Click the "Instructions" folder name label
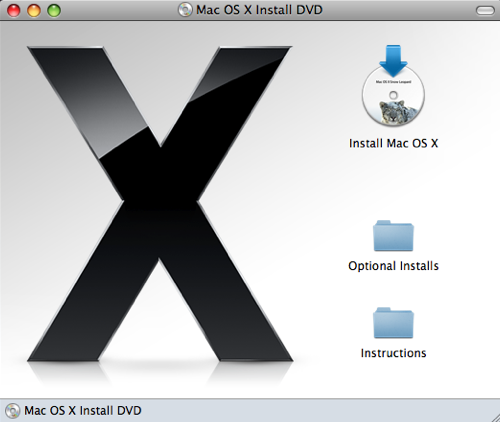 coord(393,353)
